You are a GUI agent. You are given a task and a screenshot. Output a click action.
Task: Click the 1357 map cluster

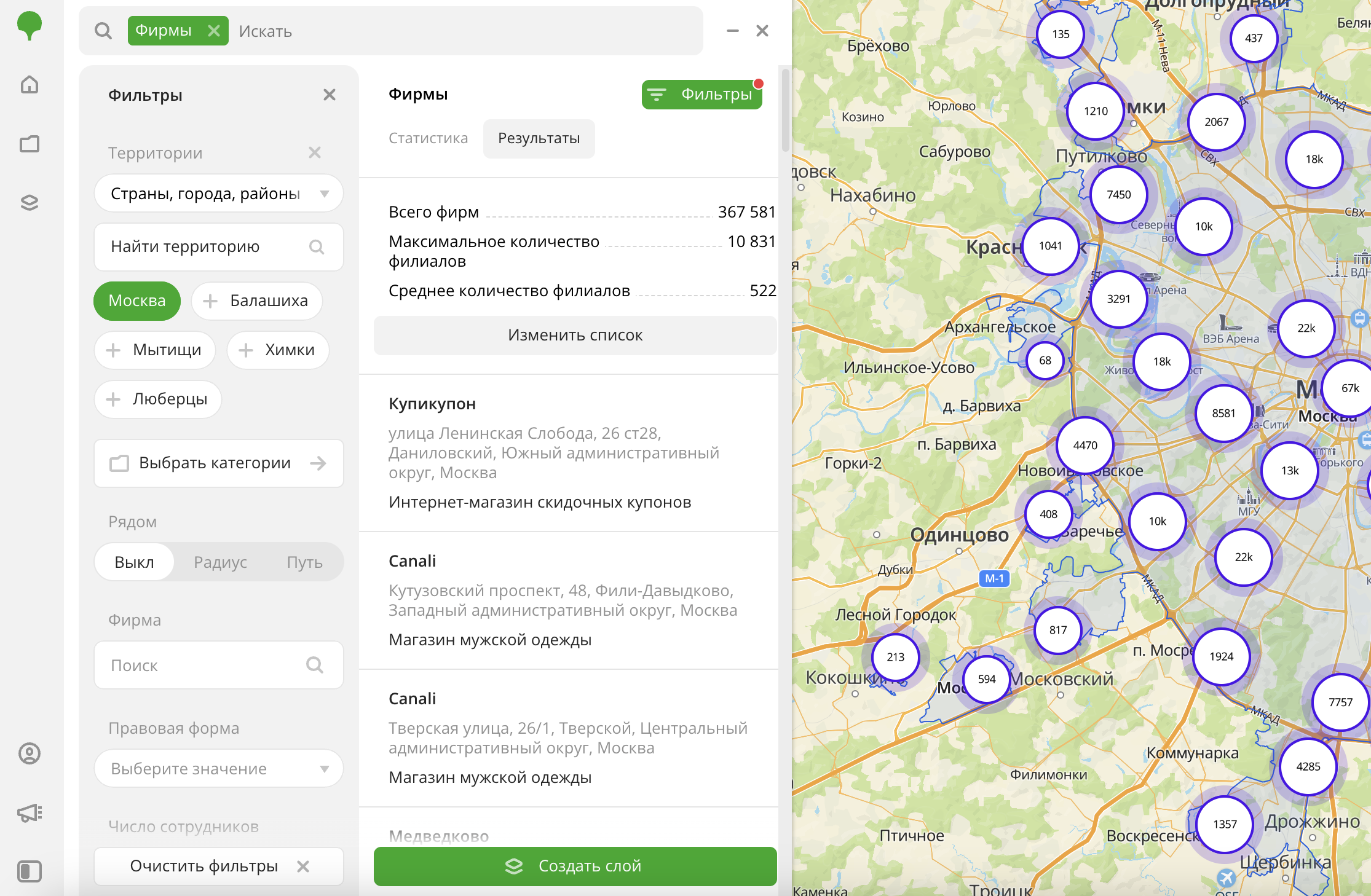1225,825
